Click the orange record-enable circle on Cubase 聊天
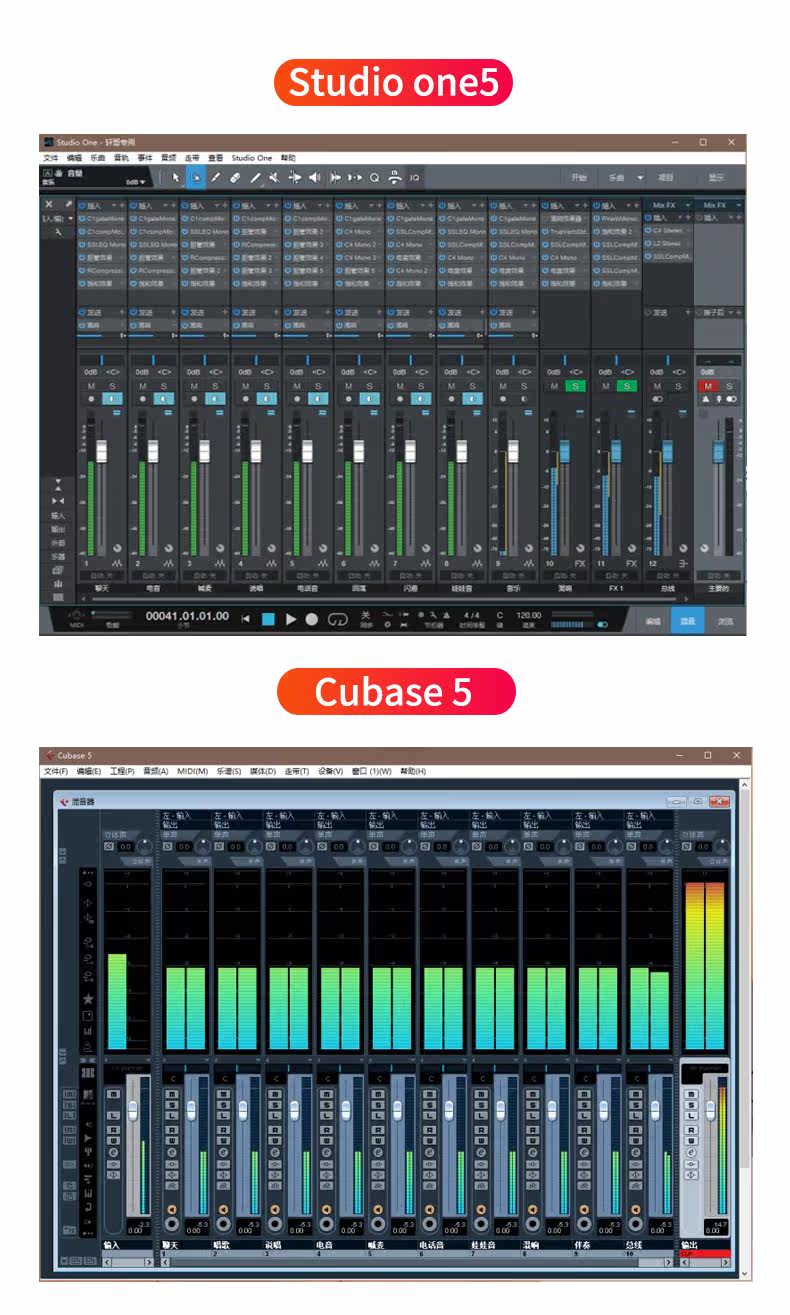Image resolution: width=790 pixels, height=1315 pixels. tap(171, 1209)
